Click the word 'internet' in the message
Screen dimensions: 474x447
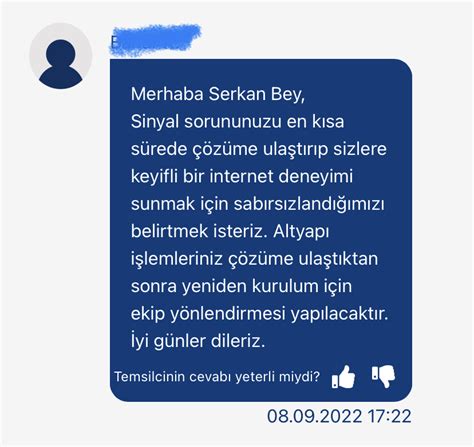[242, 176]
